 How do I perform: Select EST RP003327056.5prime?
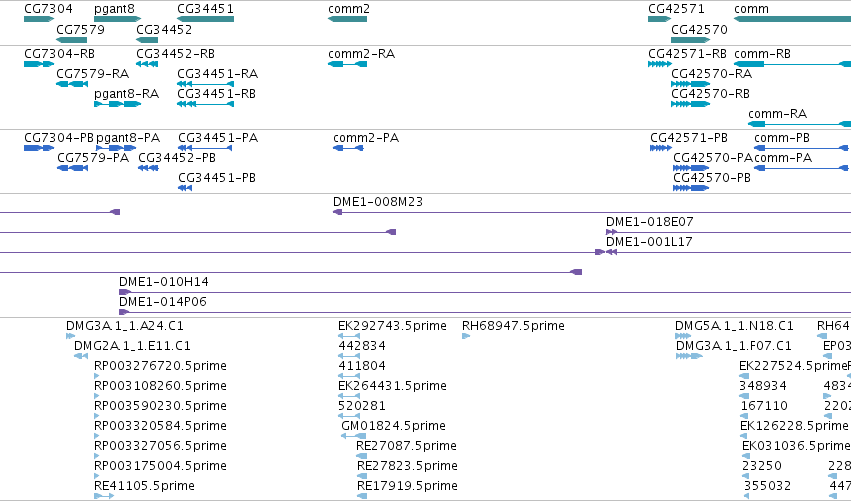click(97, 456)
